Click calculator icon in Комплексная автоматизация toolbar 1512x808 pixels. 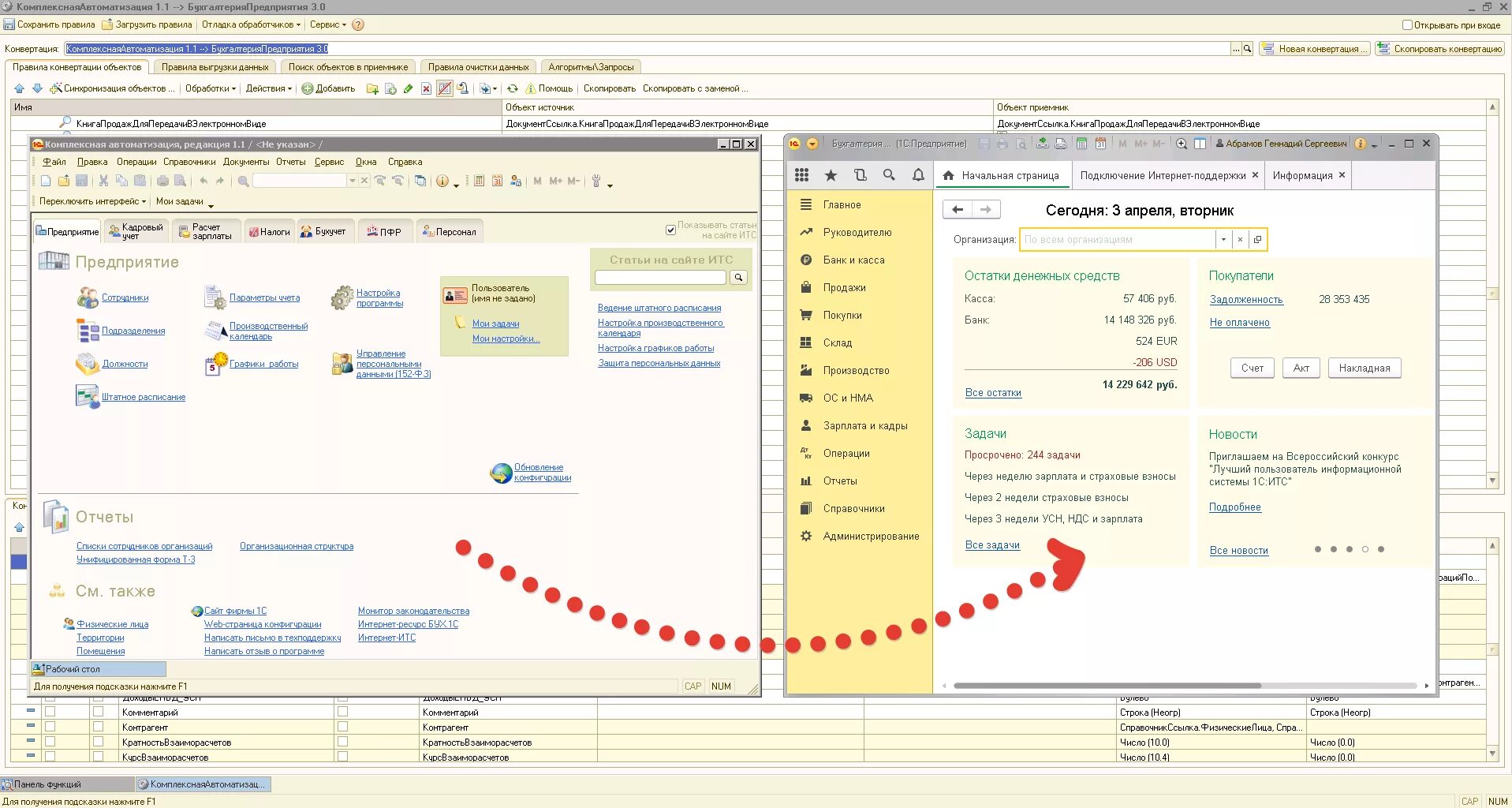tap(479, 181)
